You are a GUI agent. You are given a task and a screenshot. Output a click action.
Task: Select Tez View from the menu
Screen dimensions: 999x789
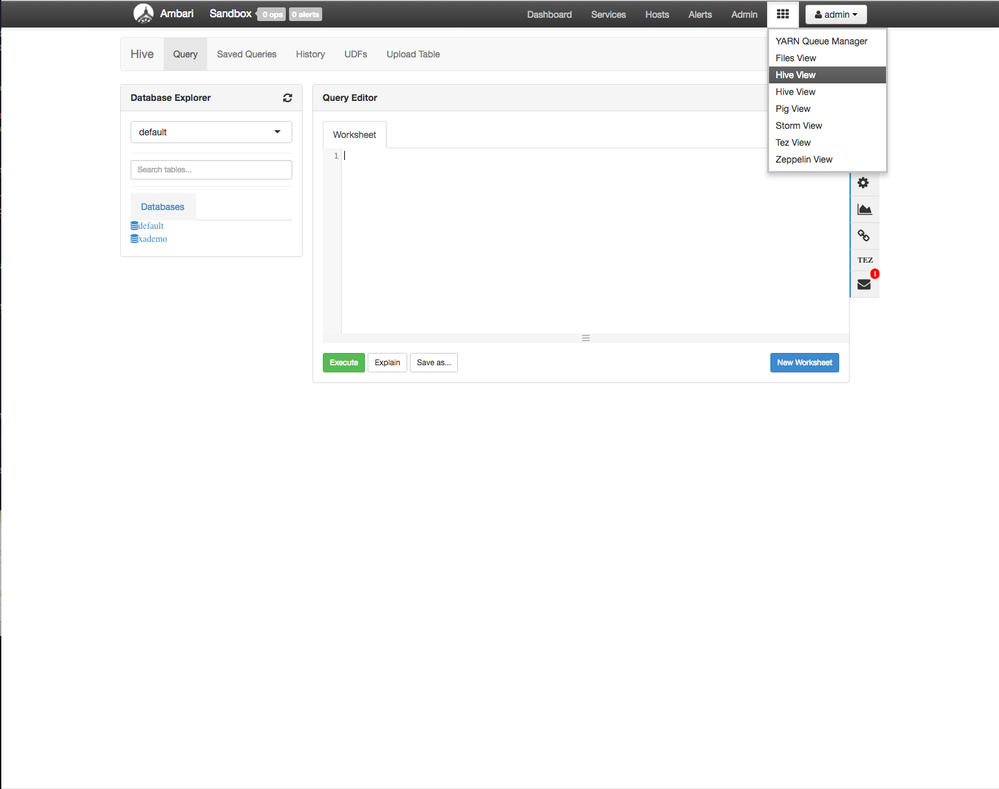click(x=827, y=142)
